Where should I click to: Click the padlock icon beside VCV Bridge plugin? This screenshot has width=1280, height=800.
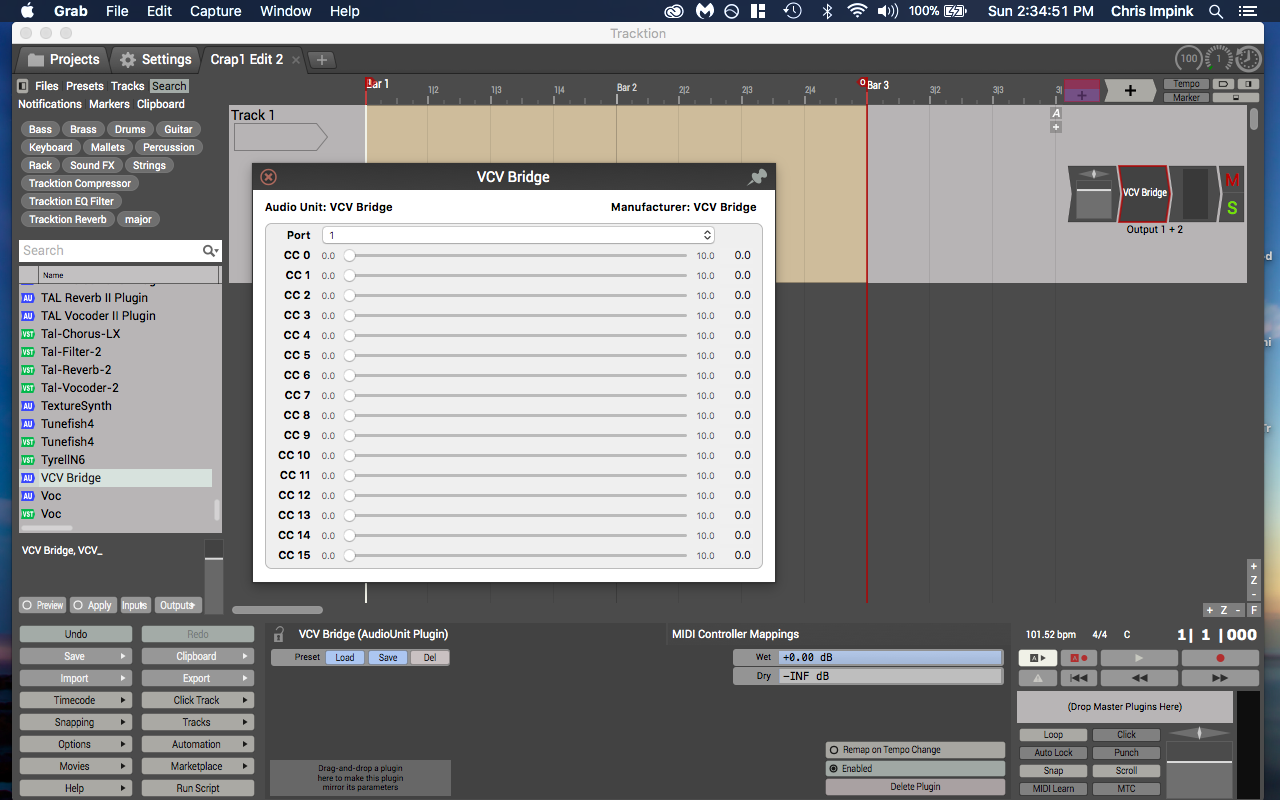coord(279,634)
